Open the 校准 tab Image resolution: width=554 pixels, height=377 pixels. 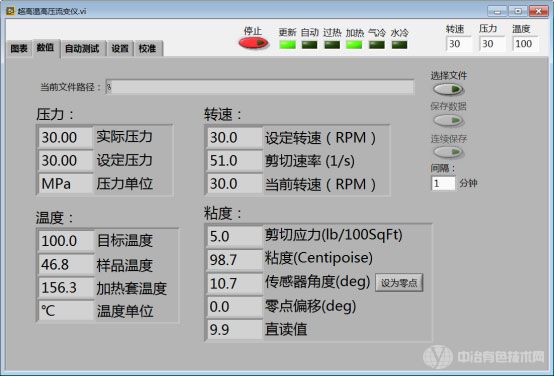click(x=147, y=48)
